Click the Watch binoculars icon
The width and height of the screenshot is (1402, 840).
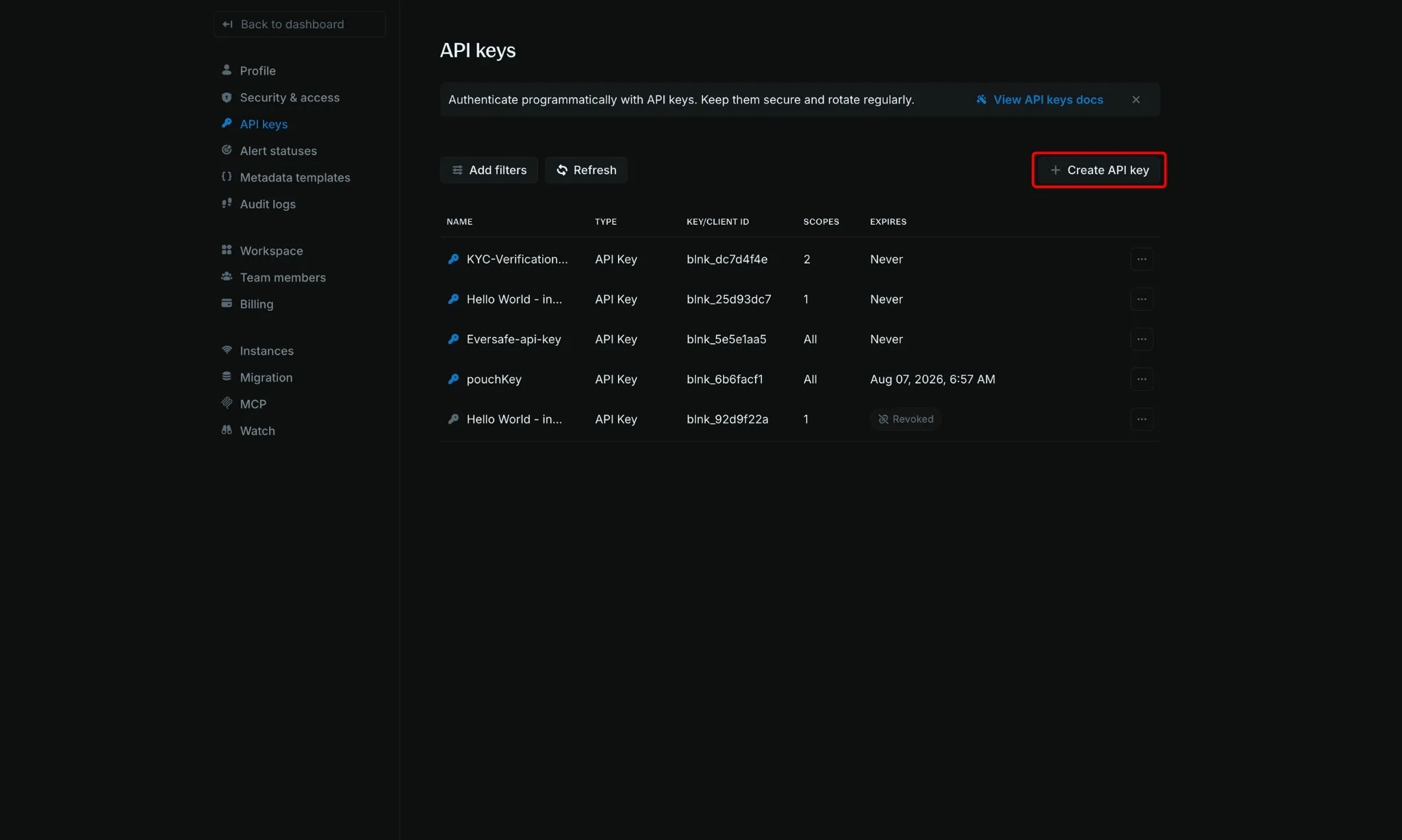point(227,430)
